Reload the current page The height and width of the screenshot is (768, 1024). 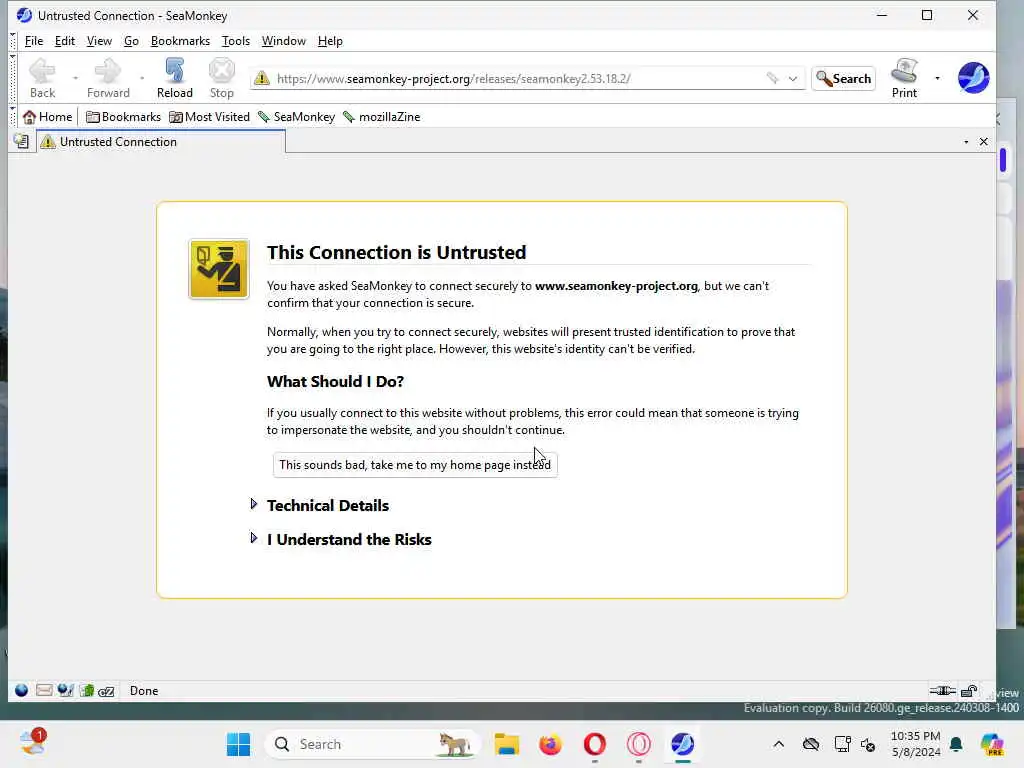click(x=174, y=78)
